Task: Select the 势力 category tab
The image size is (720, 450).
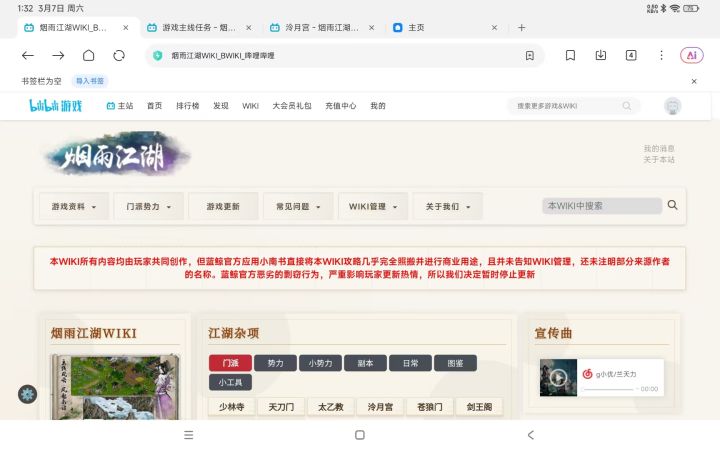Action: [x=275, y=363]
